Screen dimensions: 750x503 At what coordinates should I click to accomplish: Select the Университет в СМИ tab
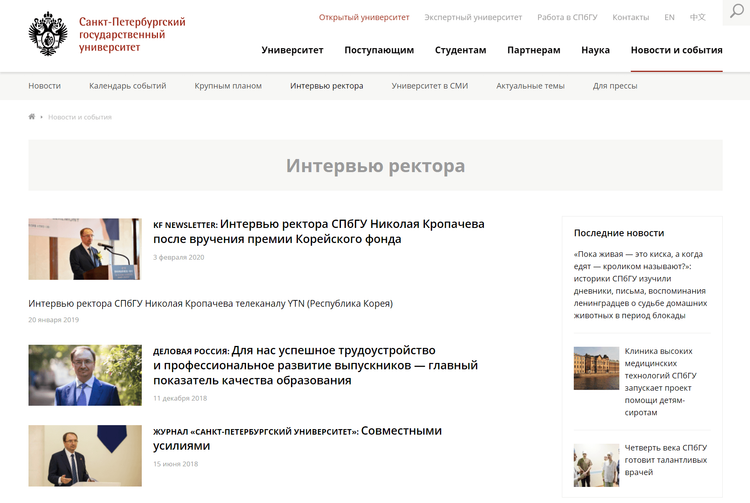[x=430, y=86]
